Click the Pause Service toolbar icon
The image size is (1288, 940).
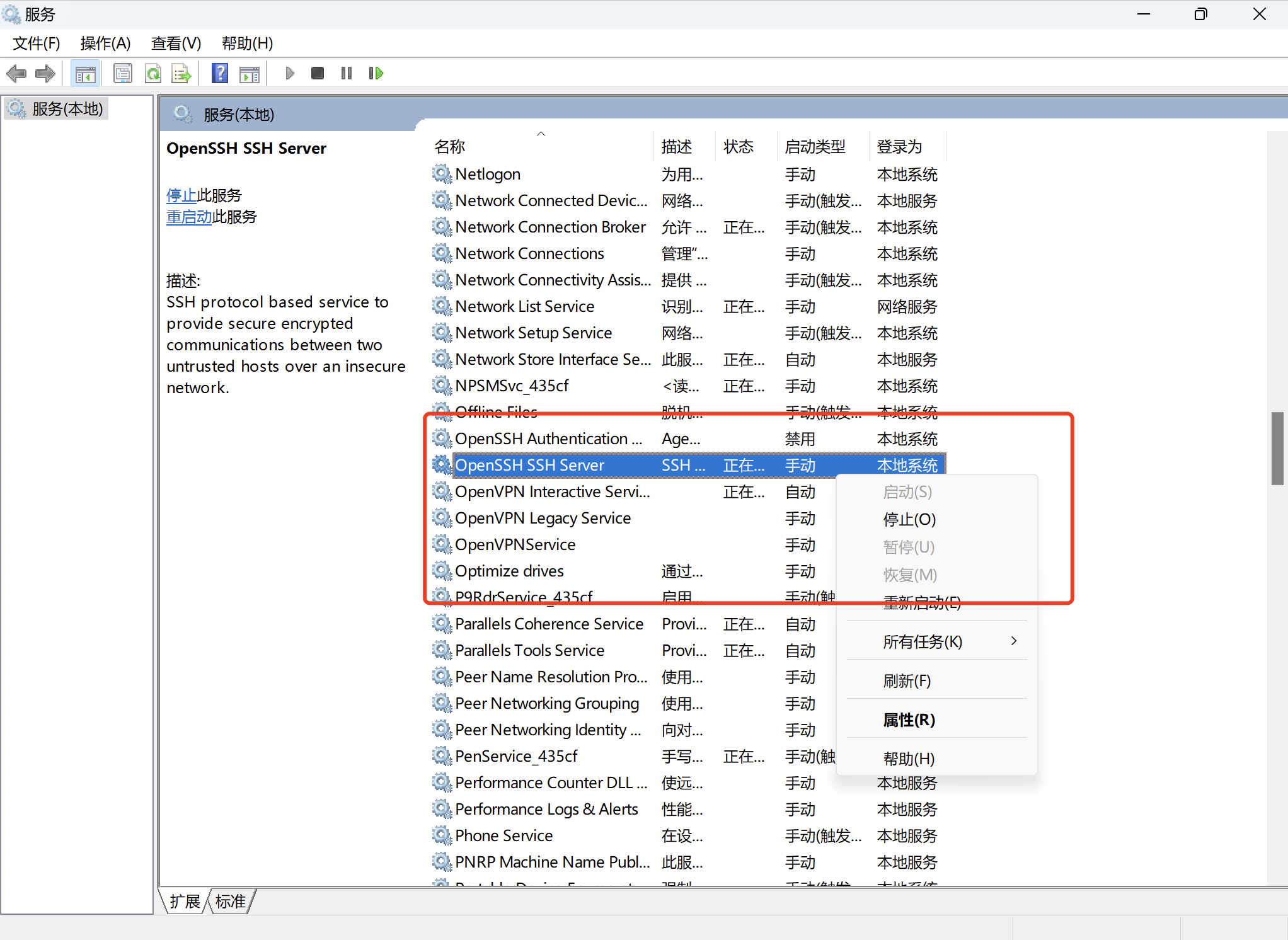pyautogui.click(x=347, y=74)
